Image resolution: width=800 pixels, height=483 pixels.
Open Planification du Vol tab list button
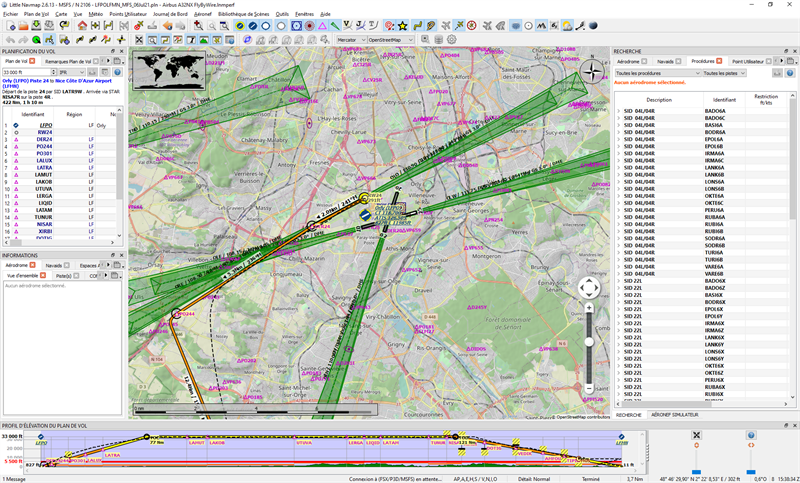click(x=117, y=61)
